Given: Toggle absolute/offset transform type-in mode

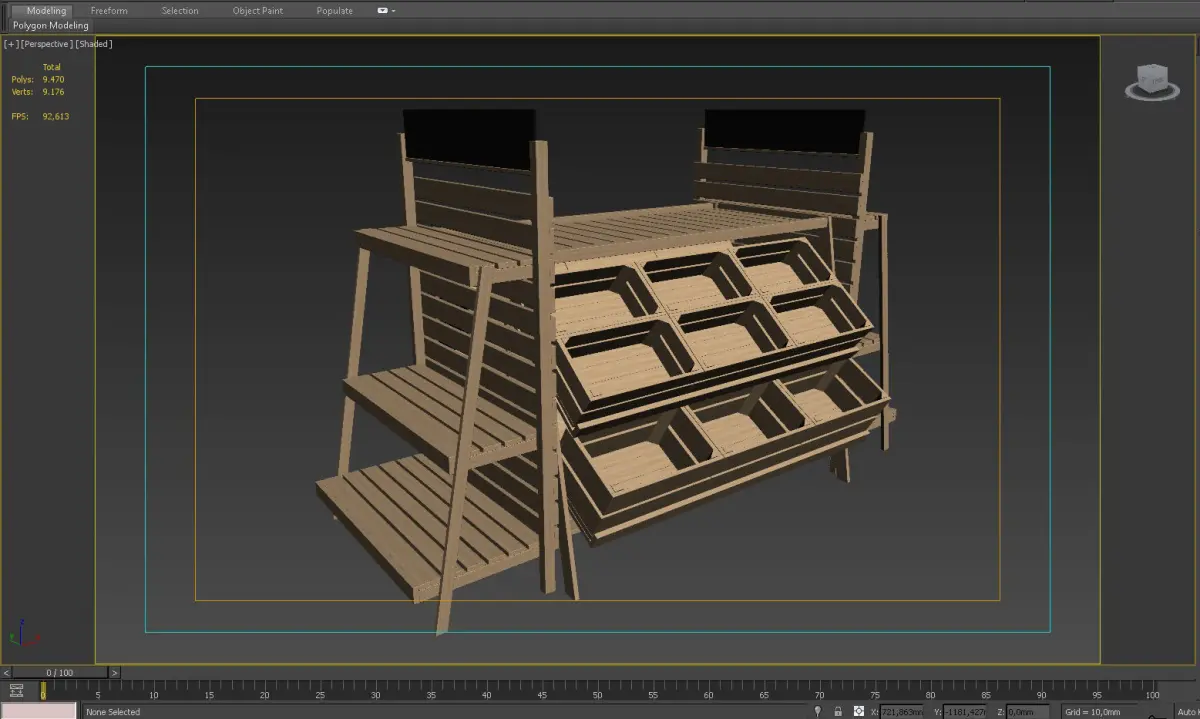Looking at the screenshot, I should click(x=859, y=711).
